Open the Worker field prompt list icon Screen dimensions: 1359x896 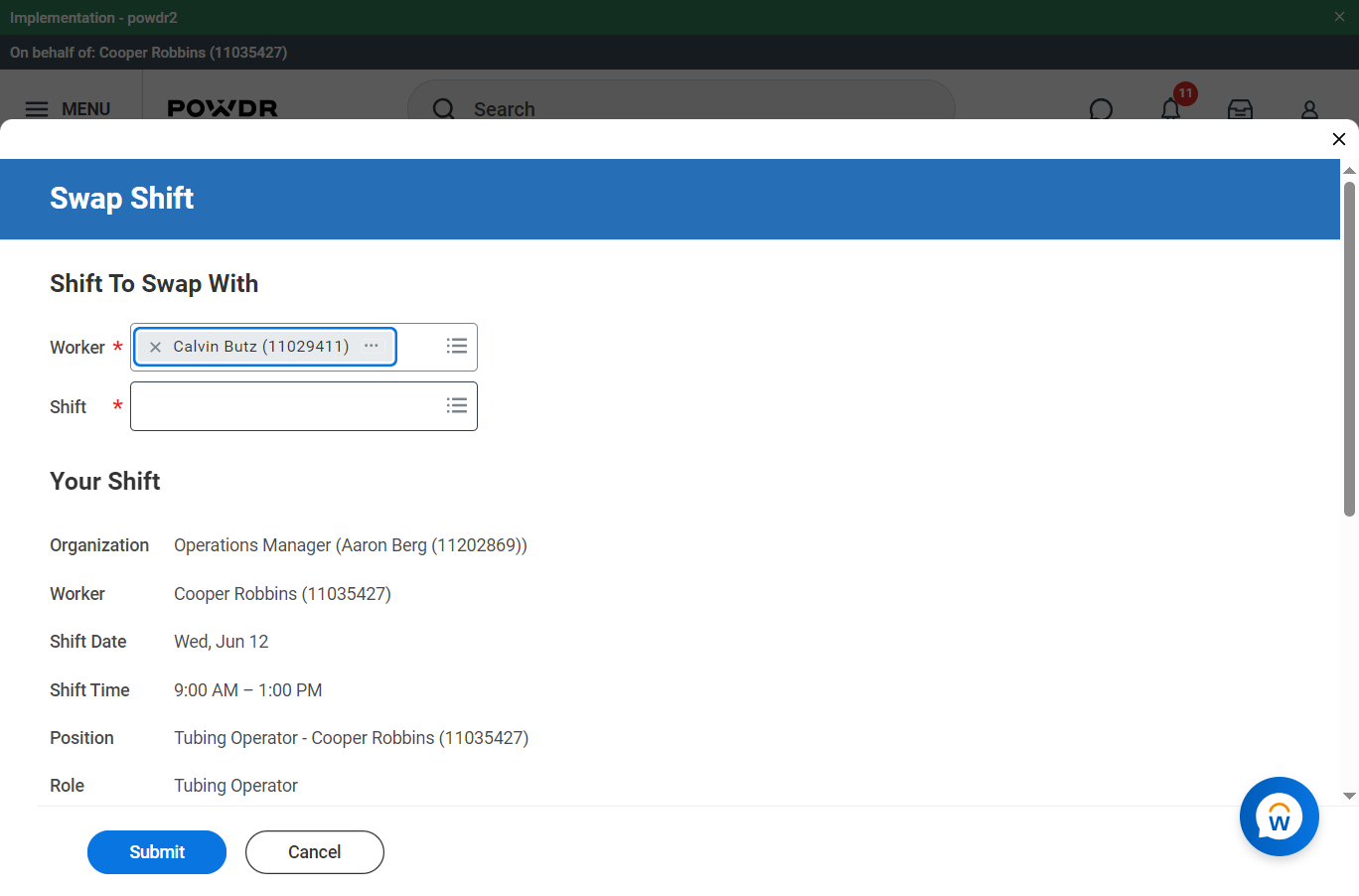(x=457, y=346)
